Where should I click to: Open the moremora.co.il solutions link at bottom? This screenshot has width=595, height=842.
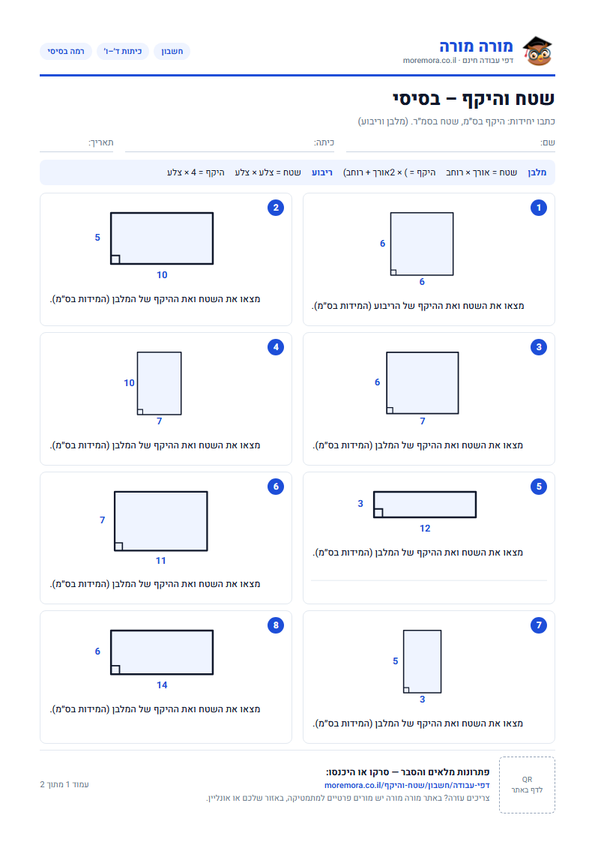click(407, 785)
